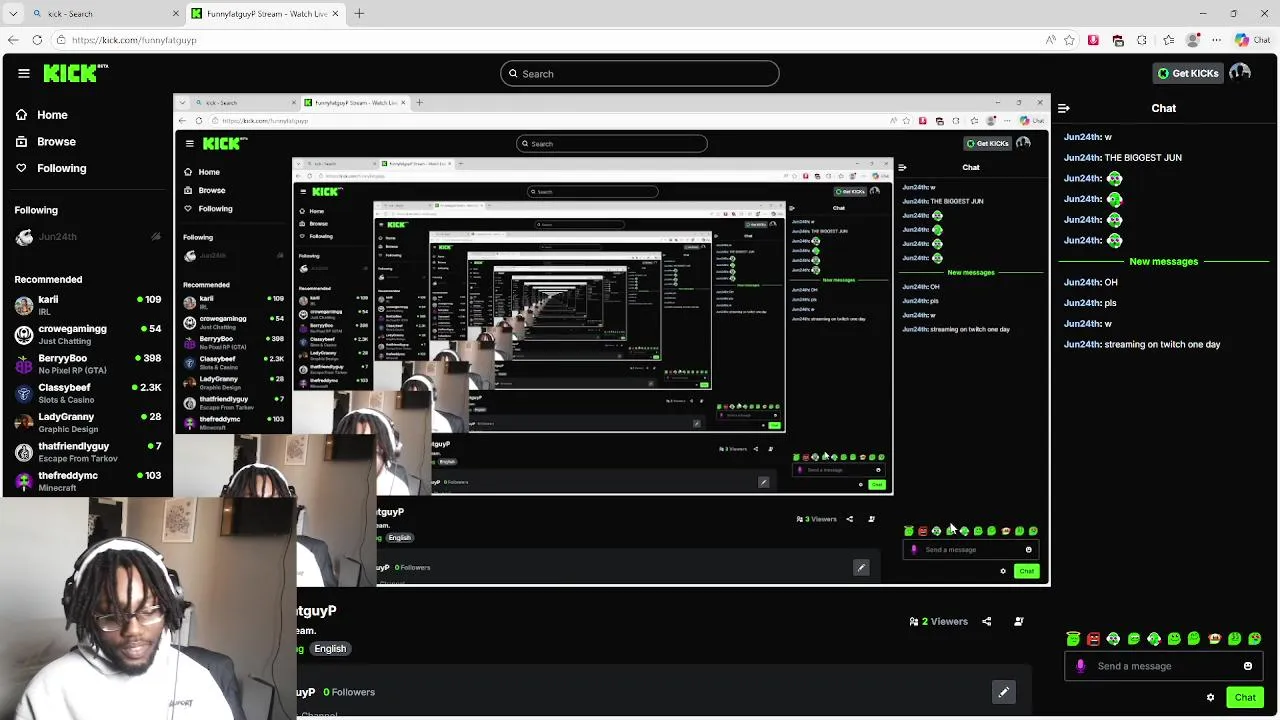Open recommended channel thefreddymc
Image resolution: width=1280 pixels, height=720 pixels.
click(88, 480)
